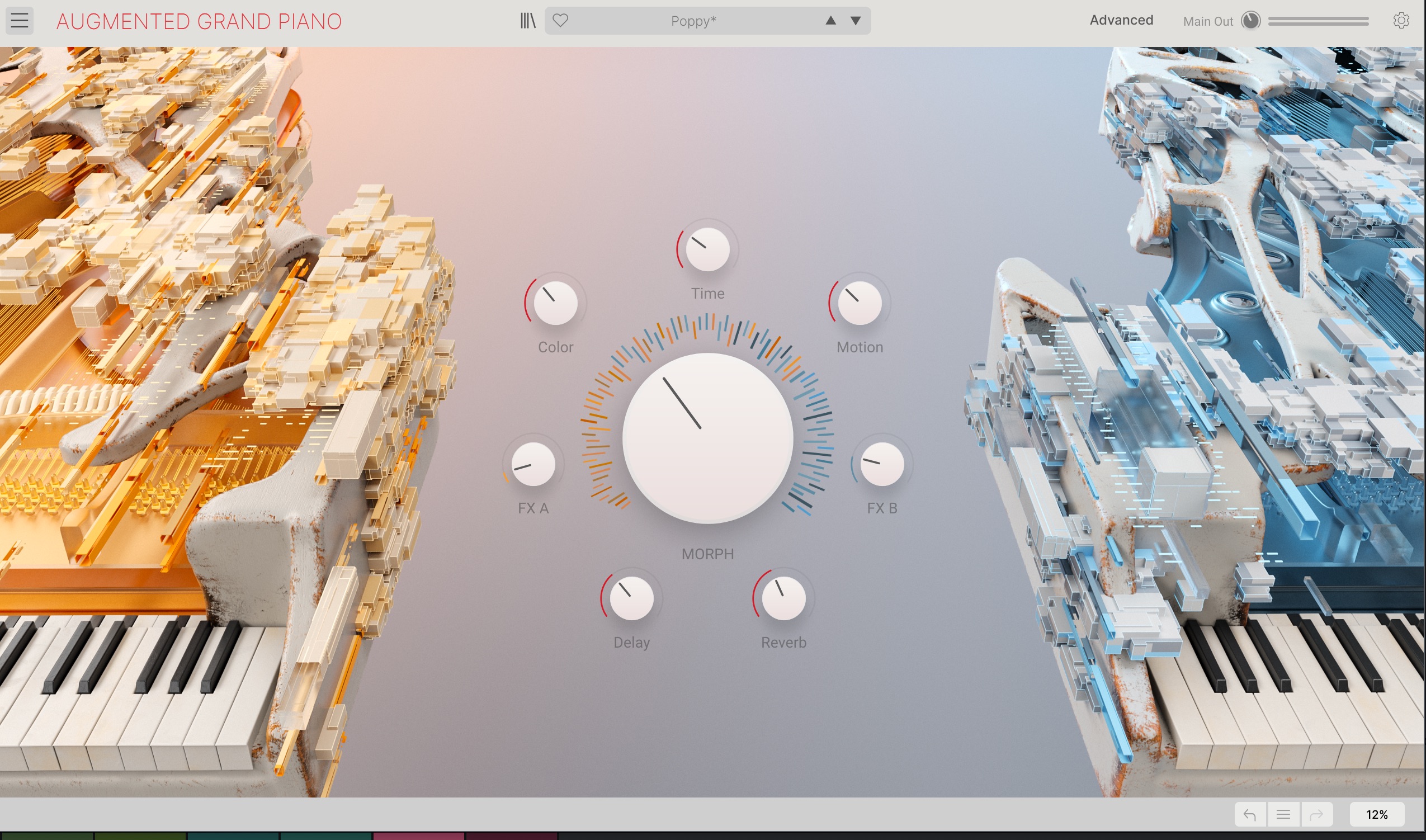
Task: Click the Time macro knob
Action: (x=707, y=249)
